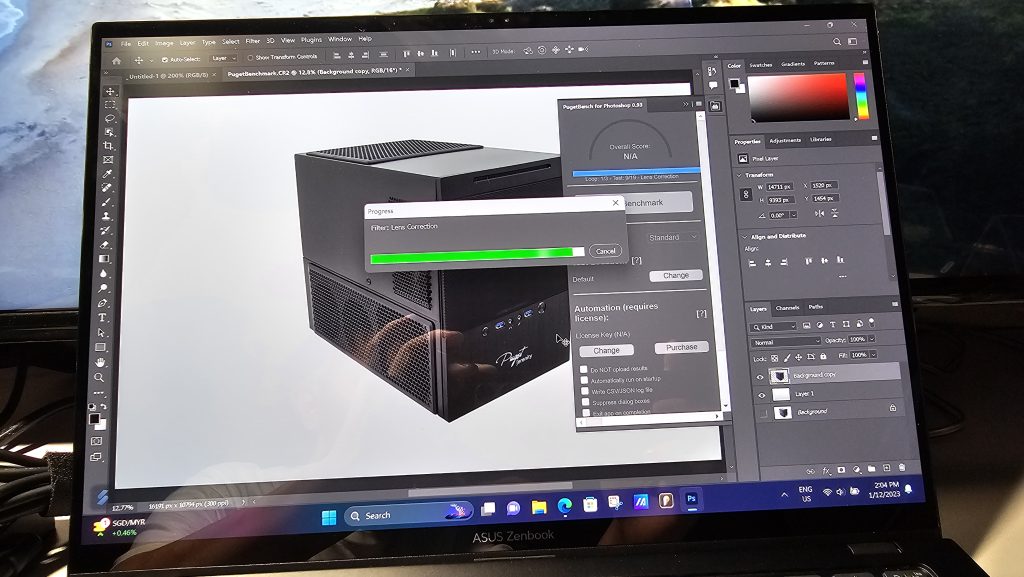Select the Eyedropper tool

[x=107, y=174]
